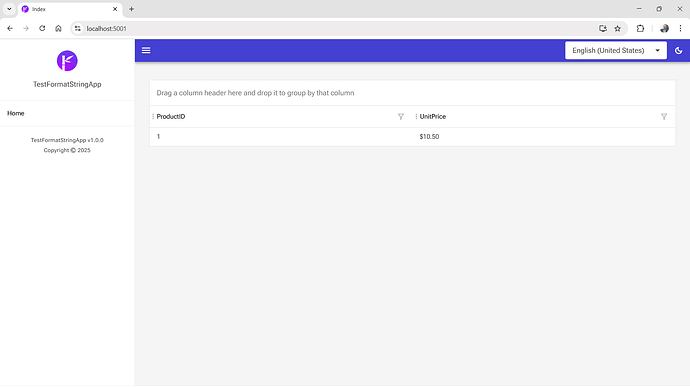Restore down the browser window

pyautogui.click(x=659, y=9)
